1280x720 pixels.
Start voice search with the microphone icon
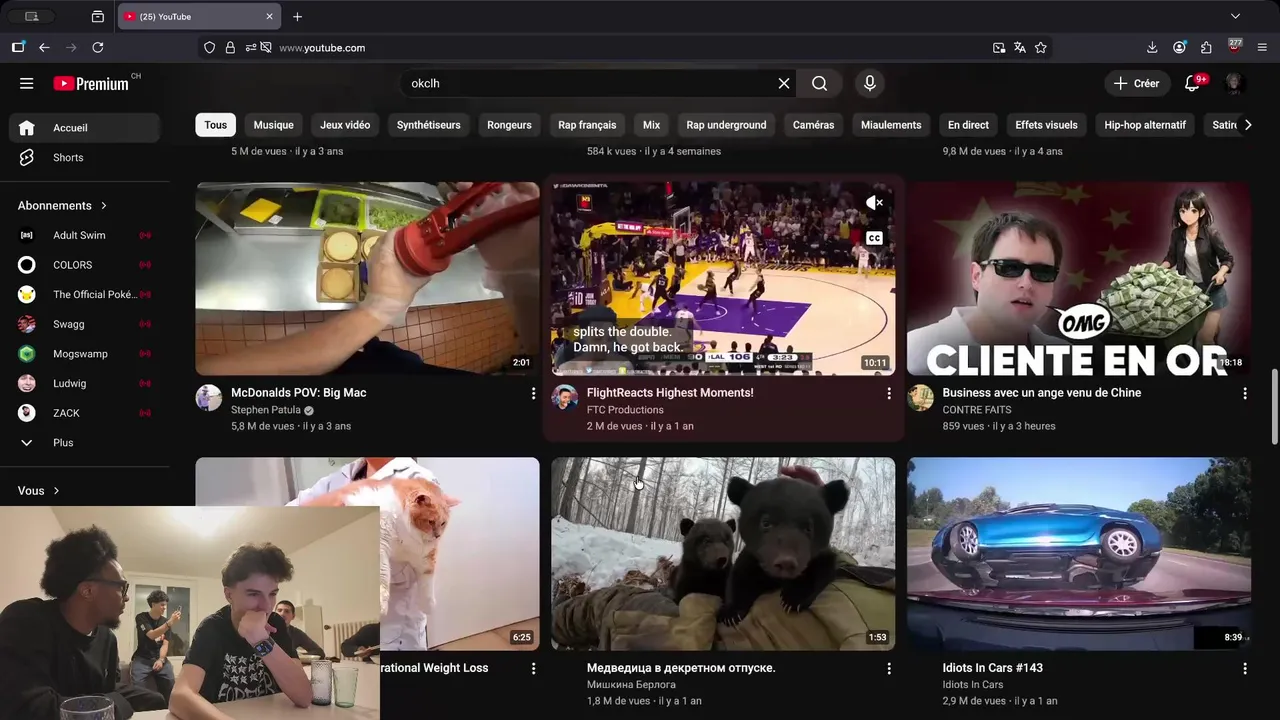(x=870, y=83)
